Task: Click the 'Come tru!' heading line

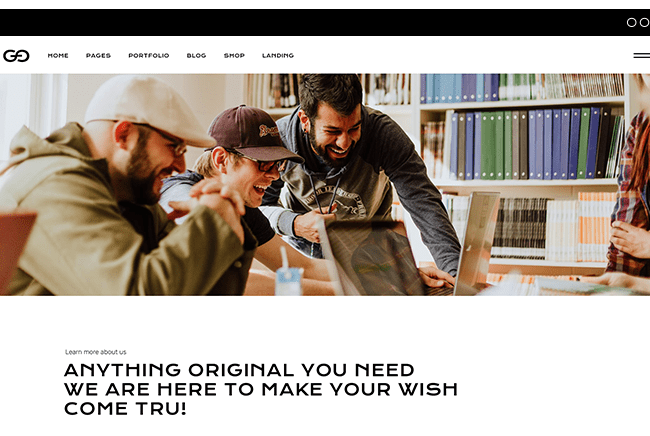Action: [125, 409]
